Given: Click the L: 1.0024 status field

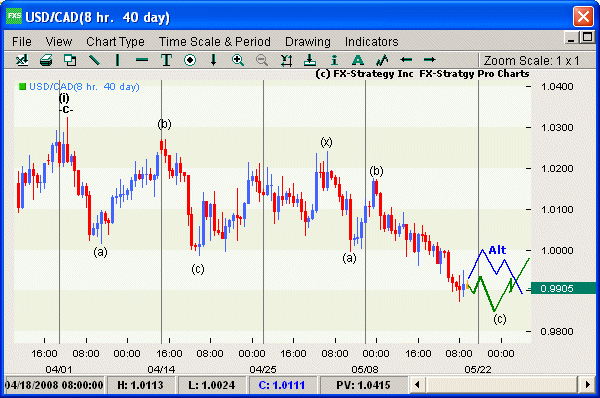Looking at the screenshot, I should 211,385.
